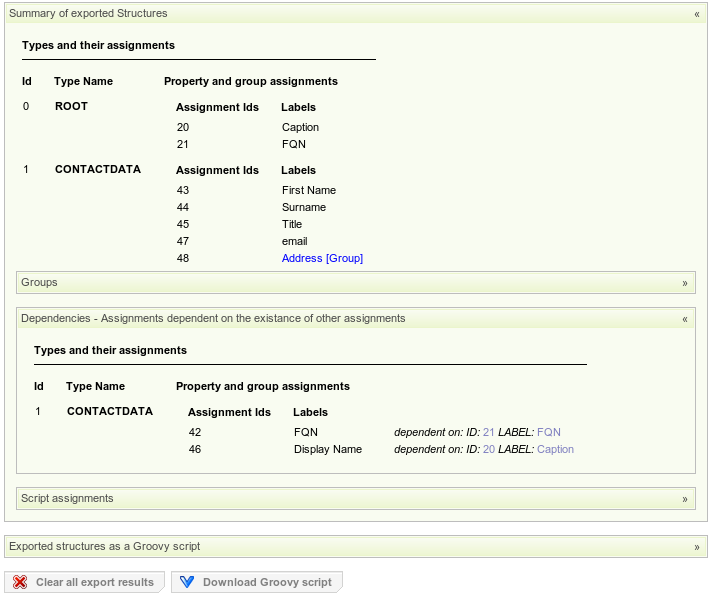This screenshot has height=597, width=708.
Task: Collapse the Dependencies panel chevron
Action: tap(685, 319)
